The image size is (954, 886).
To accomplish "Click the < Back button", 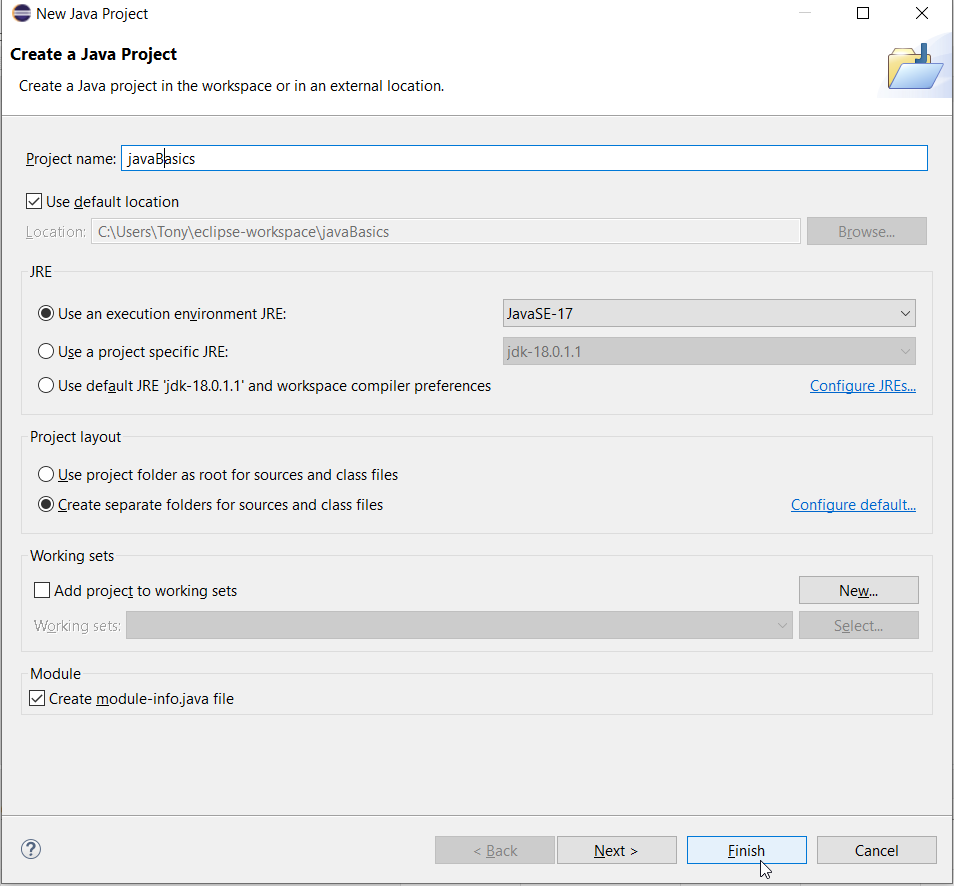I will [x=495, y=850].
